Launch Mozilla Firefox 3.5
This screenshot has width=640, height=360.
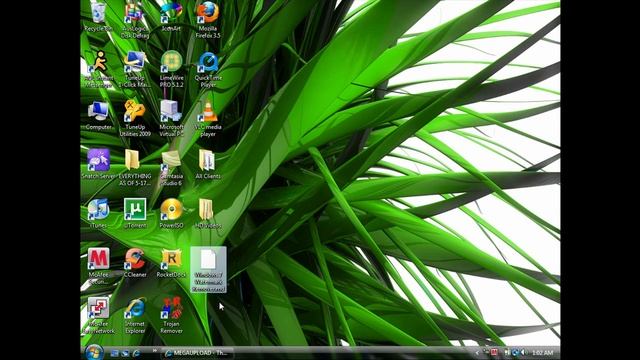[208, 20]
